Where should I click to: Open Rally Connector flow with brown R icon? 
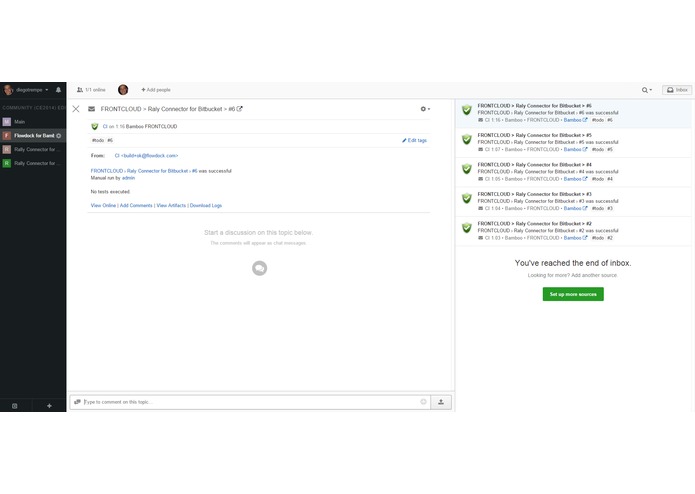pyautogui.click(x=33, y=149)
